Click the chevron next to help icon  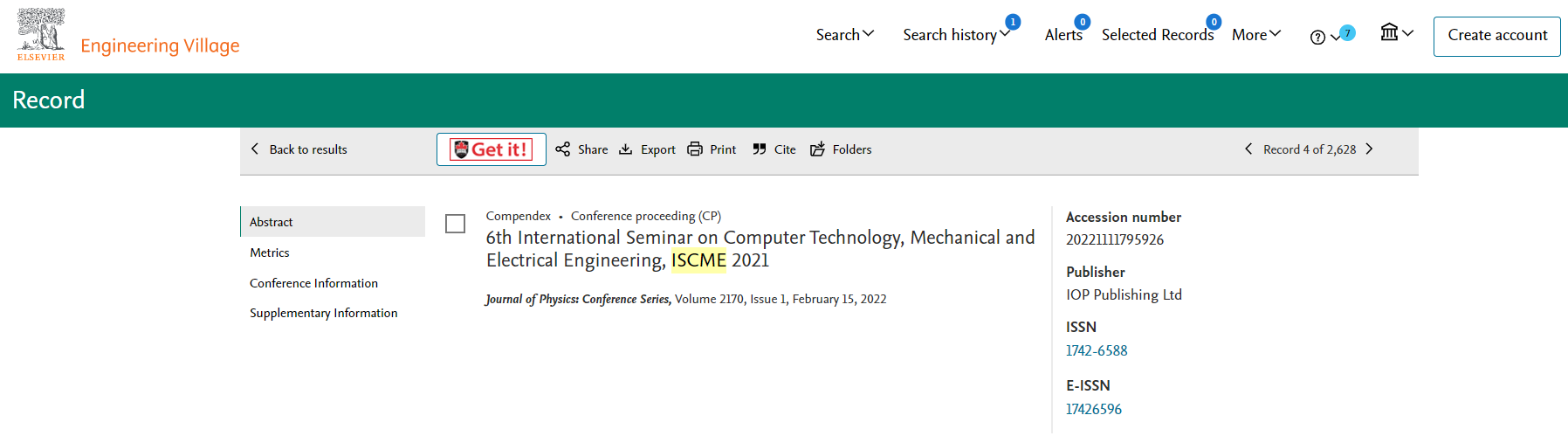pyautogui.click(x=1334, y=38)
